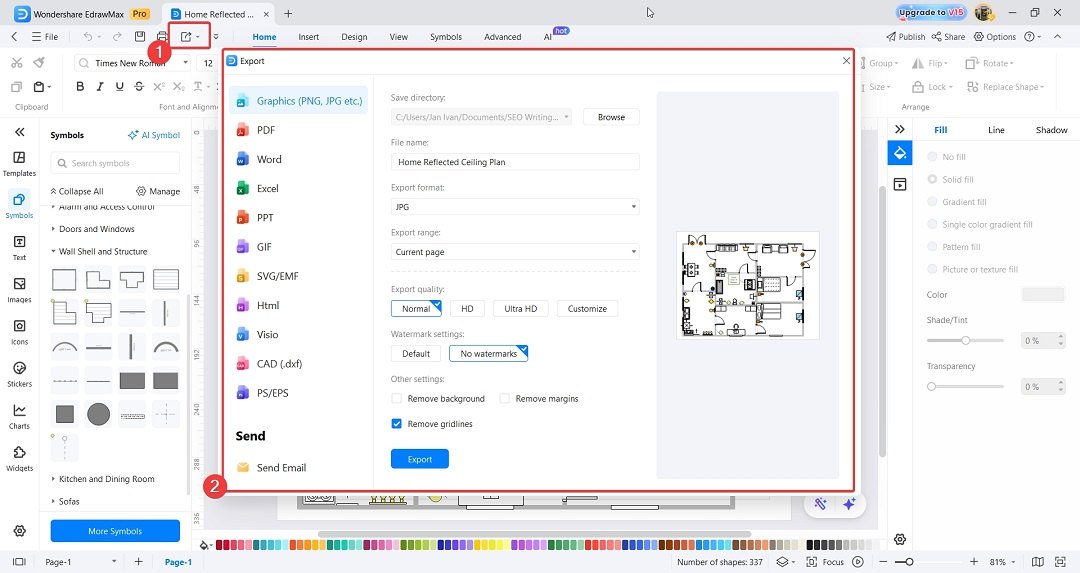This screenshot has width=1080, height=573.
Task: Open the Export range dropdown
Action: [x=515, y=251]
